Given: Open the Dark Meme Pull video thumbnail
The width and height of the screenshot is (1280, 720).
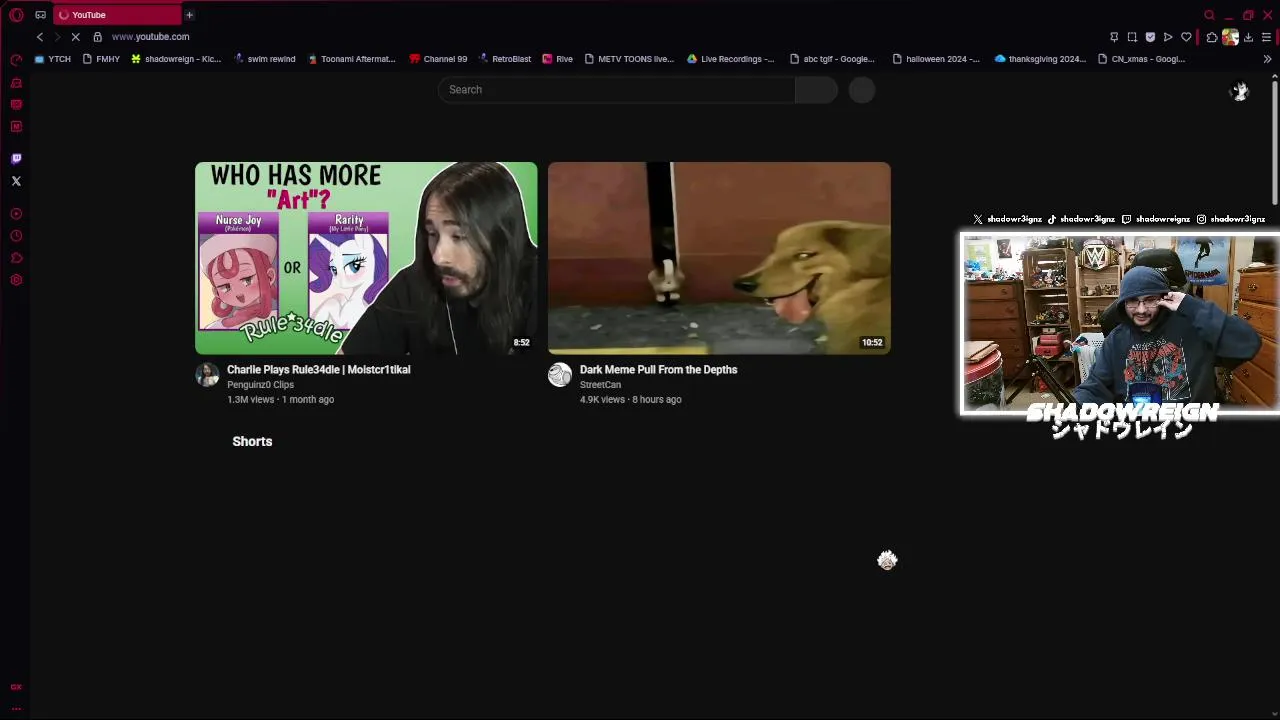Looking at the screenshot, I should click(719, 258).
